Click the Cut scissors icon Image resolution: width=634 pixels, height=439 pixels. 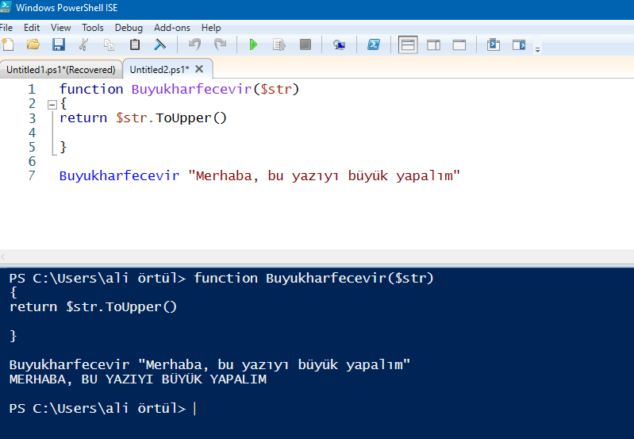click(84, 45)
